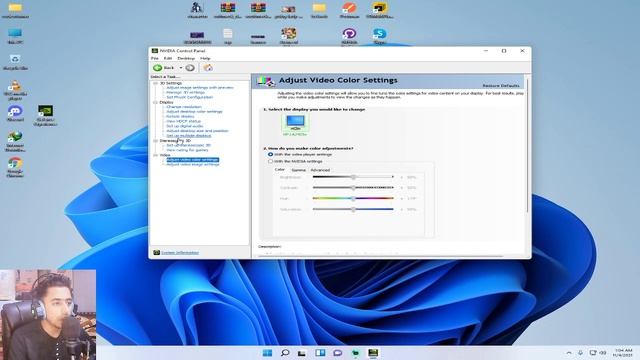The height and width of the screenshot is (360, 640).
Task: Collapse the Display tree node
Action: click(x=156, y=102)
